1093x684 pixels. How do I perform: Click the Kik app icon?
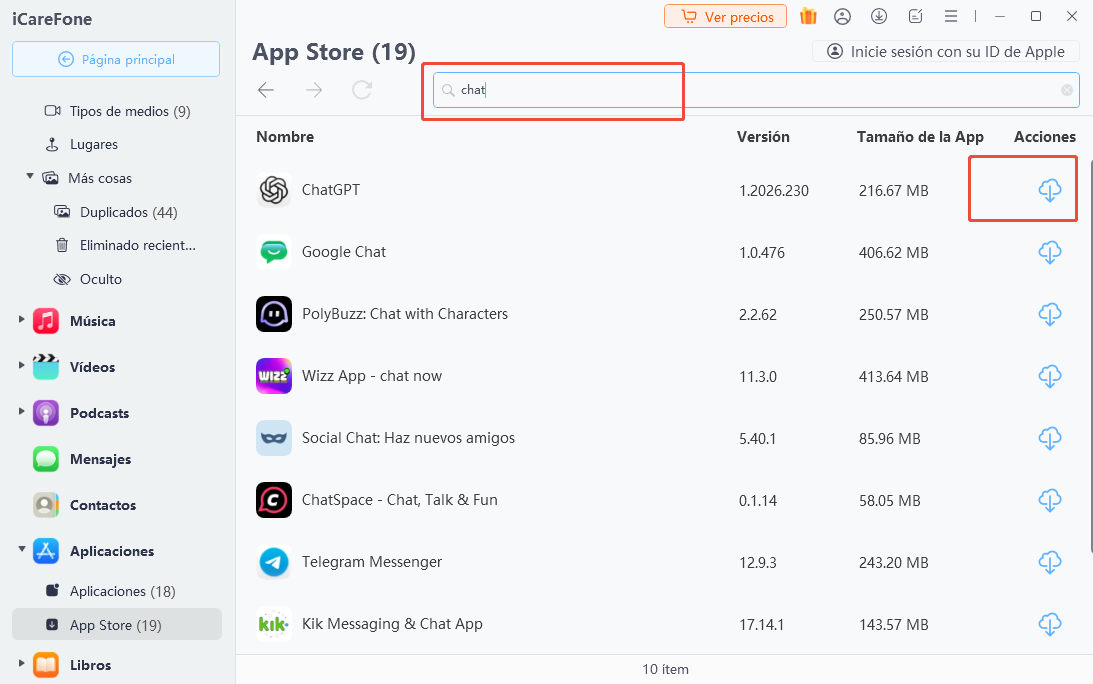274,624
